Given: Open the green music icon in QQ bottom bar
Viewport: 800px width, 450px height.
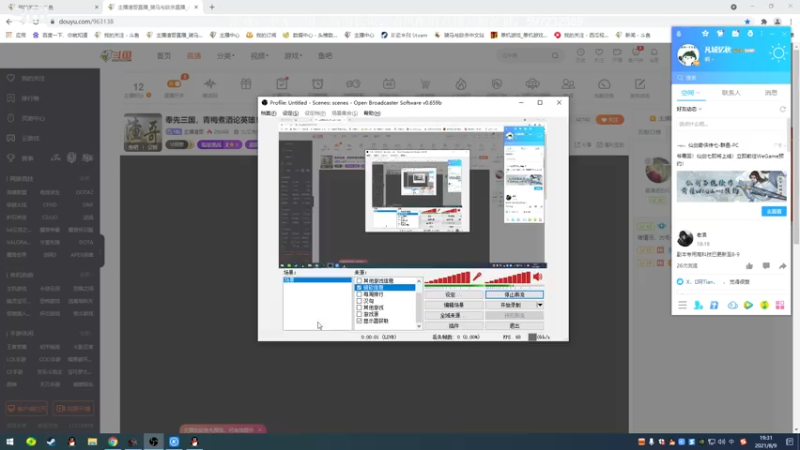Looking at the screenshot, I should [x=764, y=305].
